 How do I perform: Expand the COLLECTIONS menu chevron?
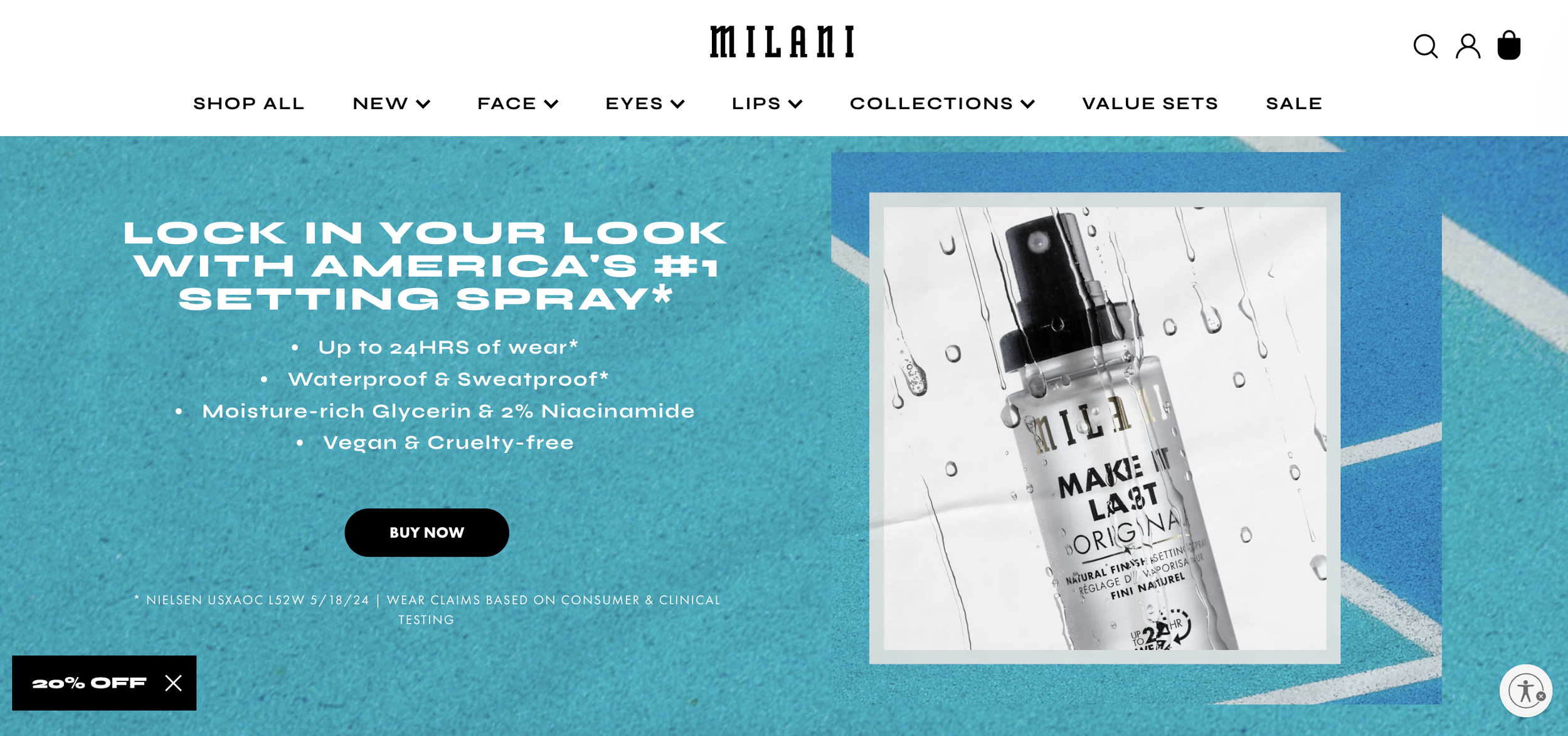pos(1027,104)
